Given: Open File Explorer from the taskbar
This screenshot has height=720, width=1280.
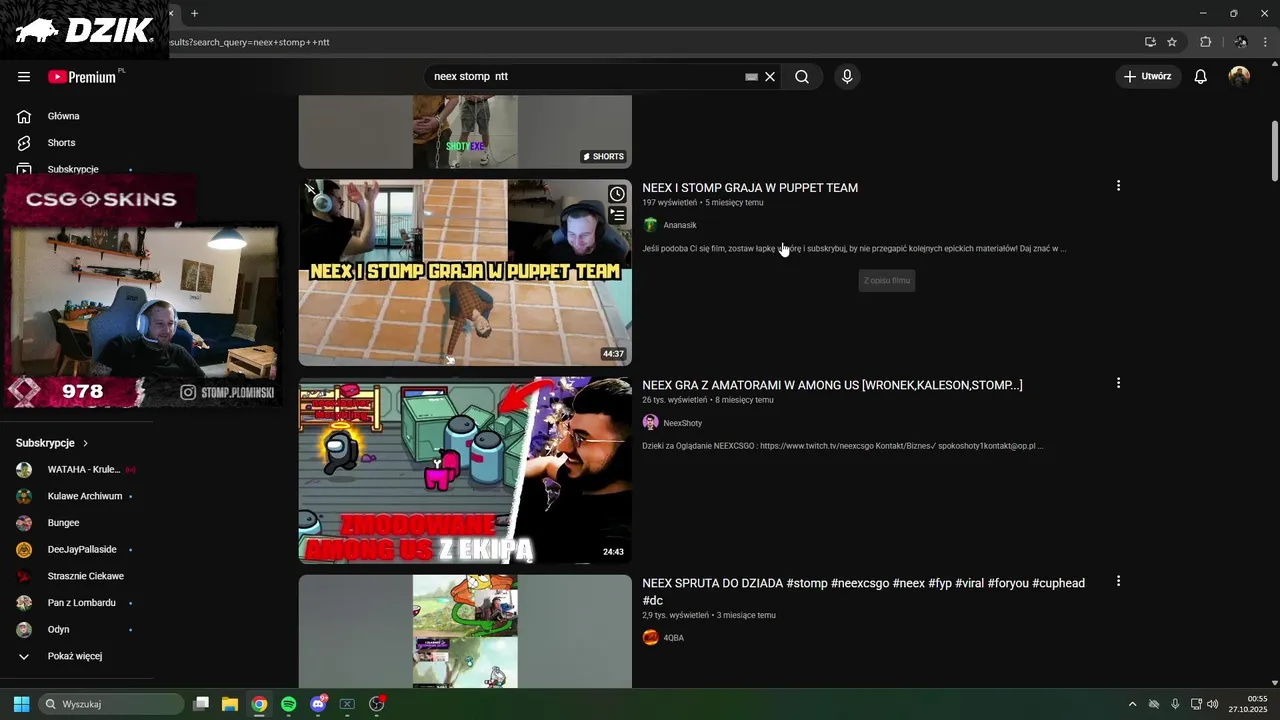Looking at the screenshot, I should tap(230, 704).
